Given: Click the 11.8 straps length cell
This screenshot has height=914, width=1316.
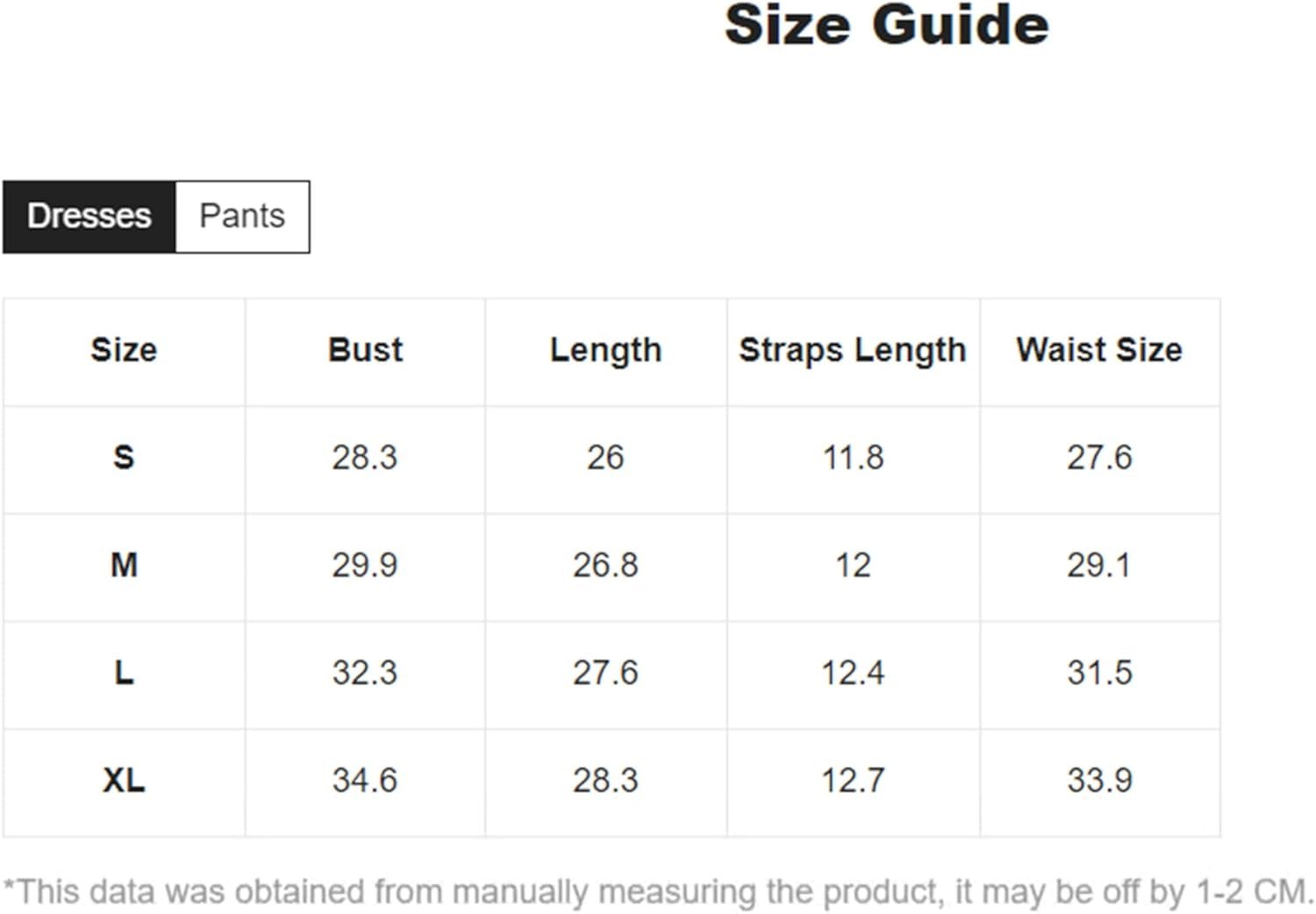Looking at the screenshot, I should (x=853, y=458).
